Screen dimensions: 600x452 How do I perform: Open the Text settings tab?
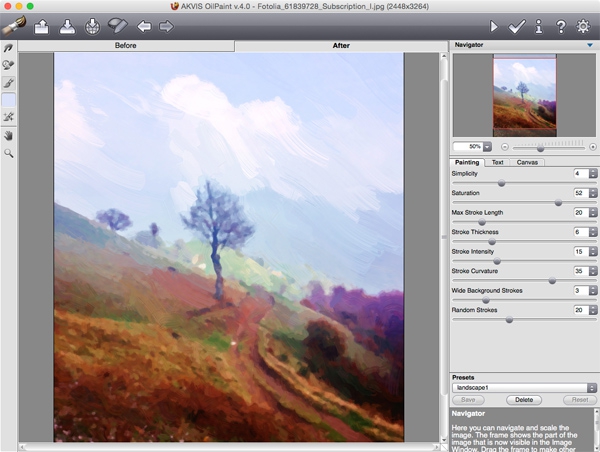(x=497, y=162)
